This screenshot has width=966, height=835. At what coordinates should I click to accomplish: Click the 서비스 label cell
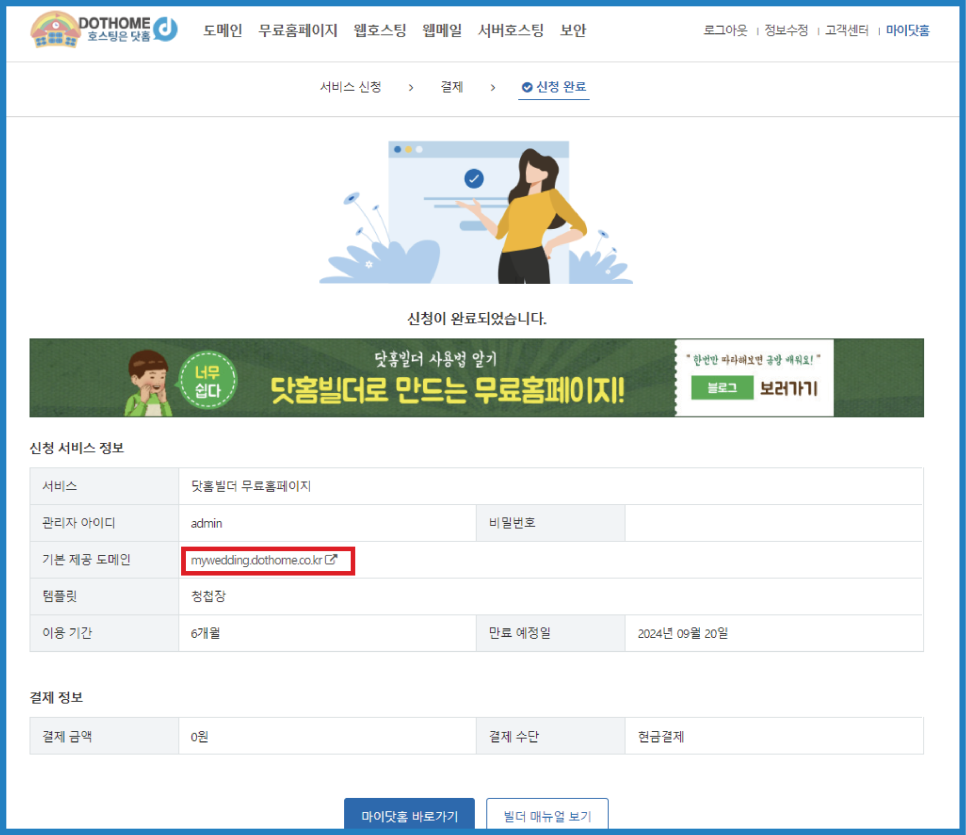[x=104, y=486]
